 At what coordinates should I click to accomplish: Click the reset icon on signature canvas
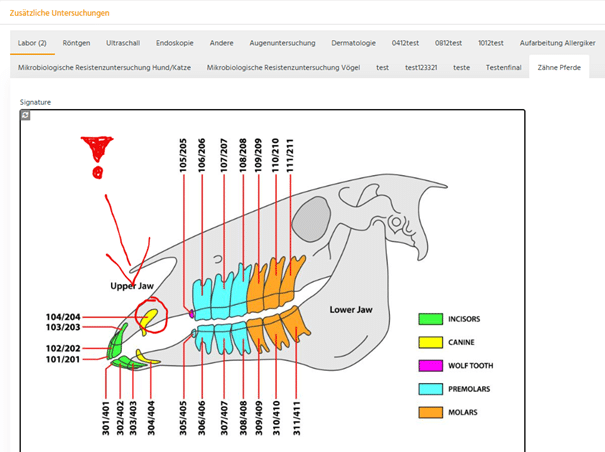25,115
